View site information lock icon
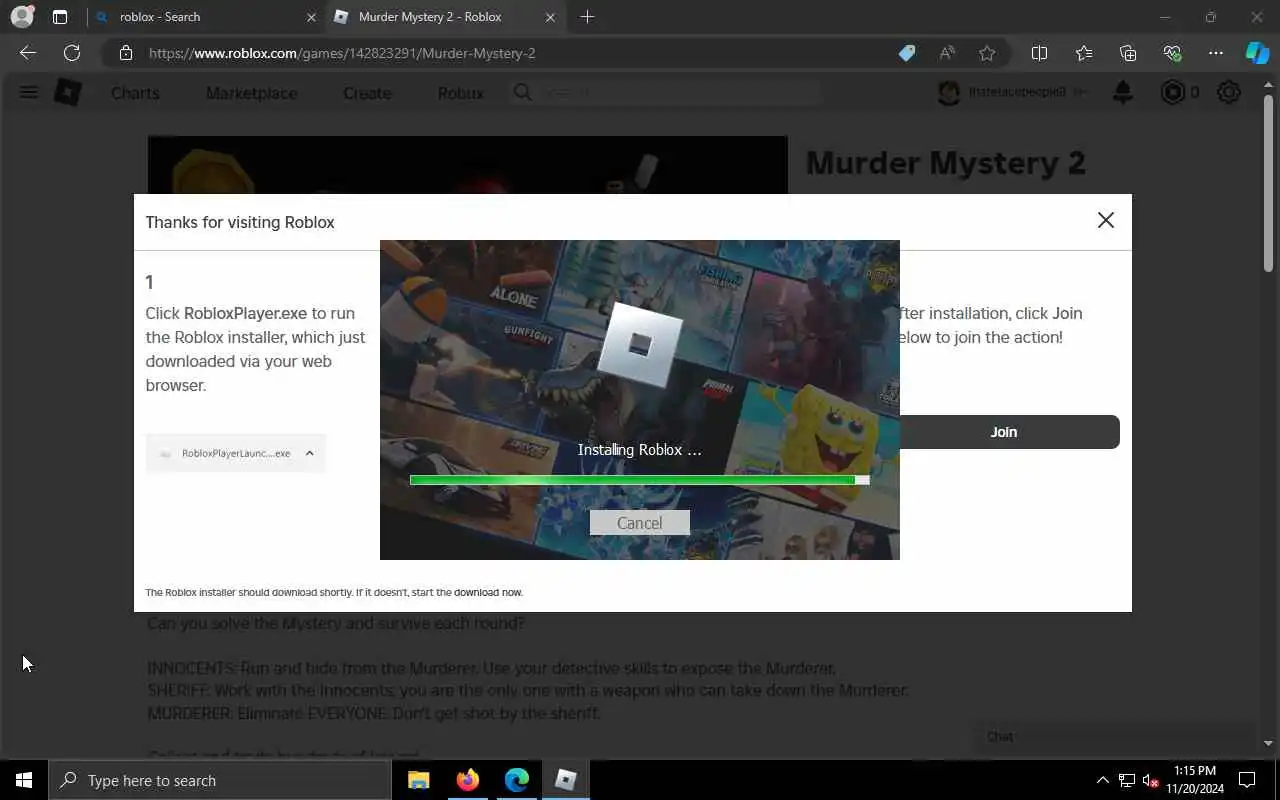1280x800 pixels. tap(125, 53)
